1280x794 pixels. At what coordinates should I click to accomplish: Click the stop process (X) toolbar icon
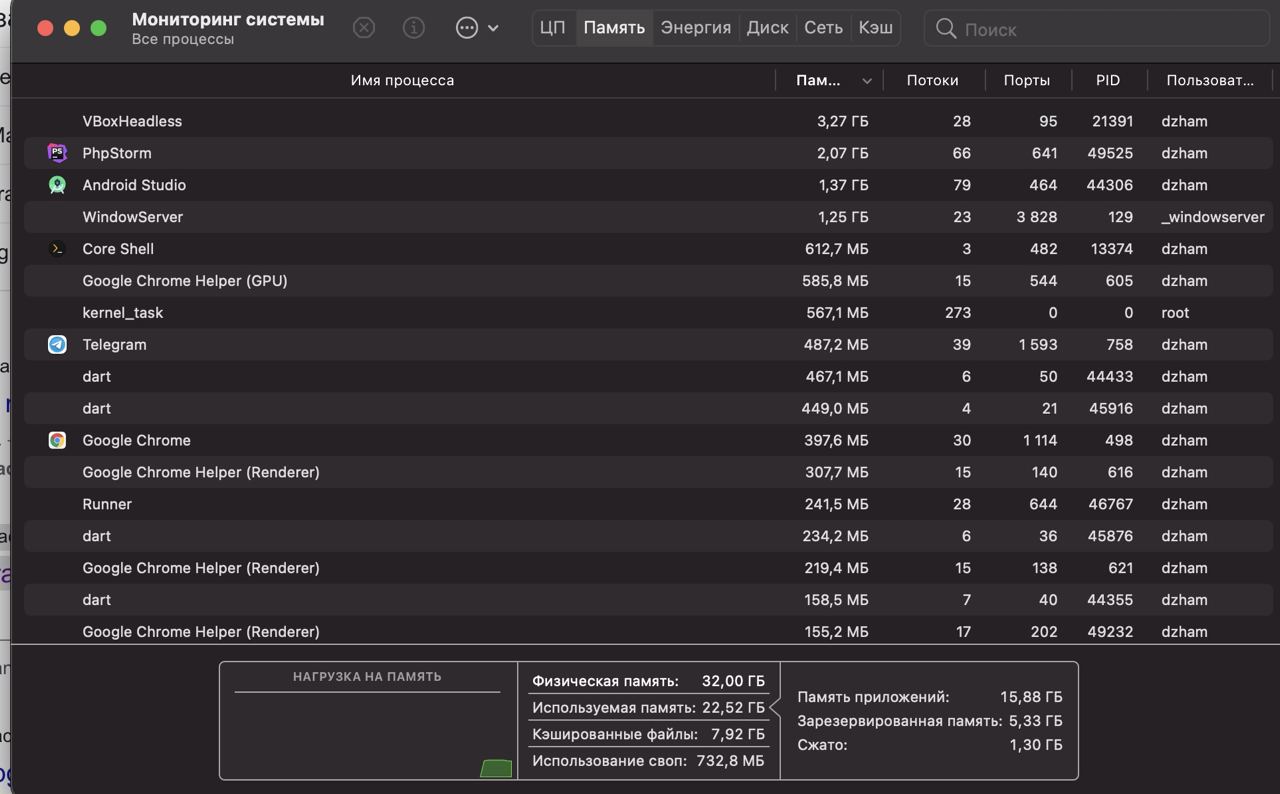click(x=364, y=28)
